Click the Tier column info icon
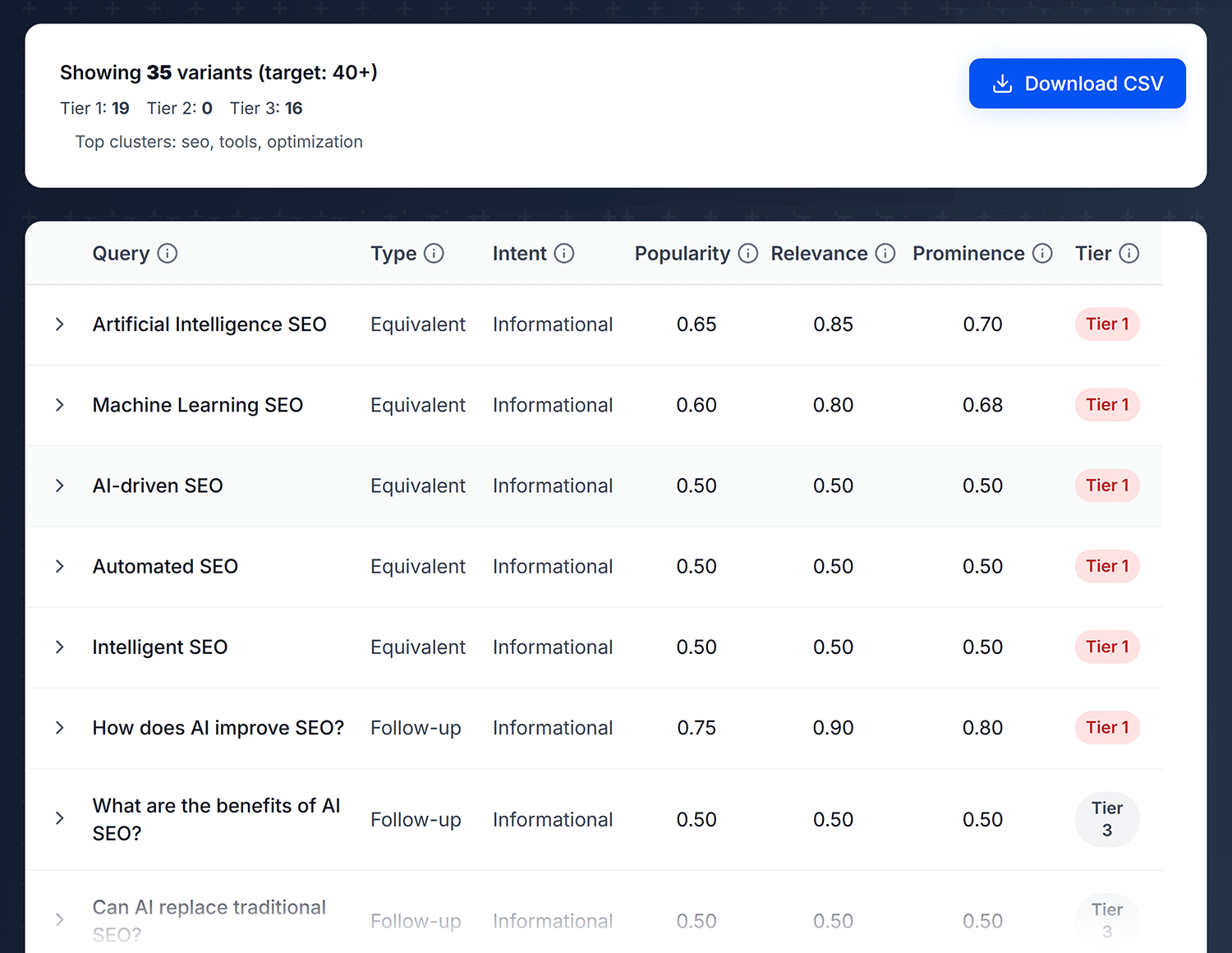 tap(1129, 253)
